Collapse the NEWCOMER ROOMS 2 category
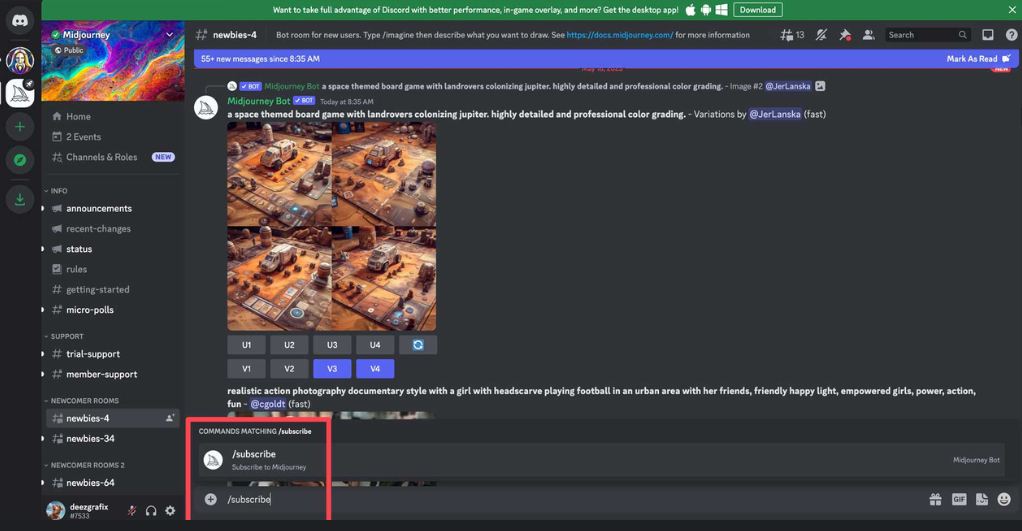1022x531 pixels. click(x=84, y=465)
